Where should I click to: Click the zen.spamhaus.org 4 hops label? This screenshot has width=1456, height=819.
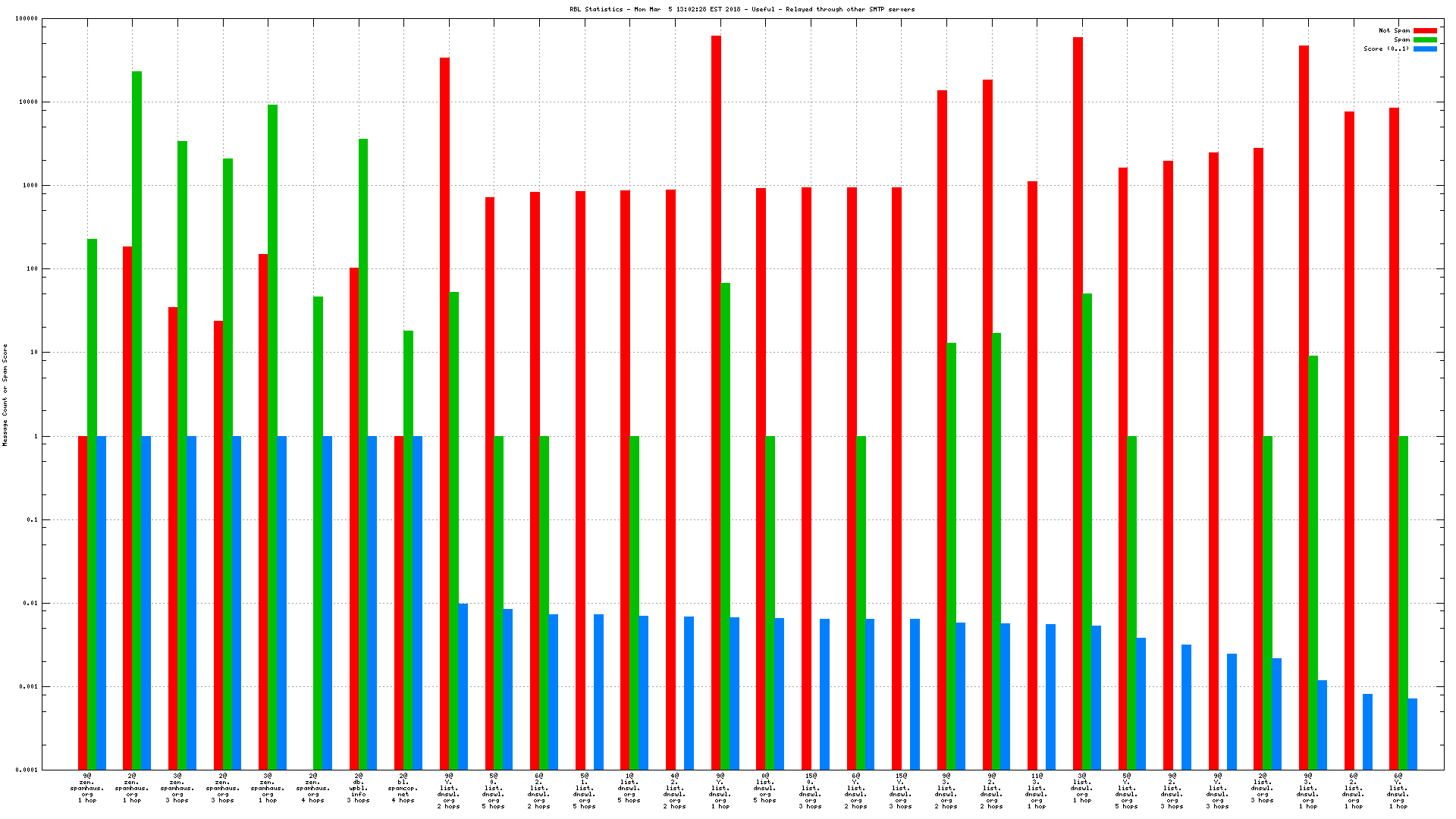tap(313, 788)
